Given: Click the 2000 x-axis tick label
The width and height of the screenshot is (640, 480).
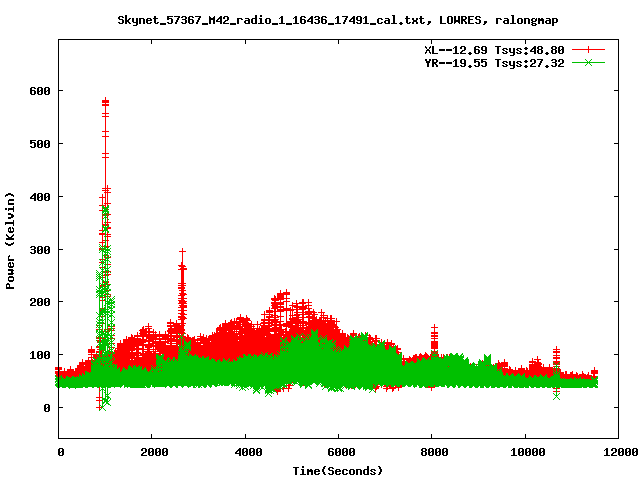Looking at the screenshot, I should [154, 452].
